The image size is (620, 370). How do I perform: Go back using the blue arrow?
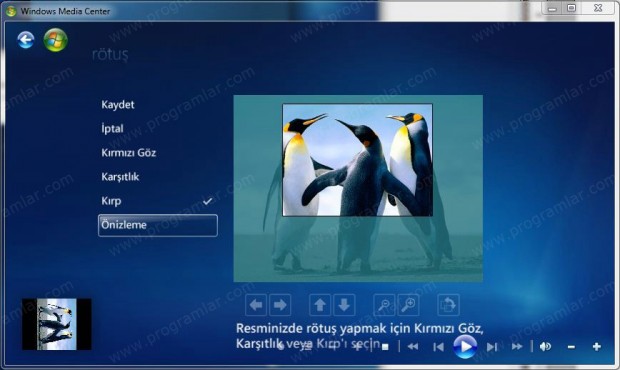coord(26,40)
